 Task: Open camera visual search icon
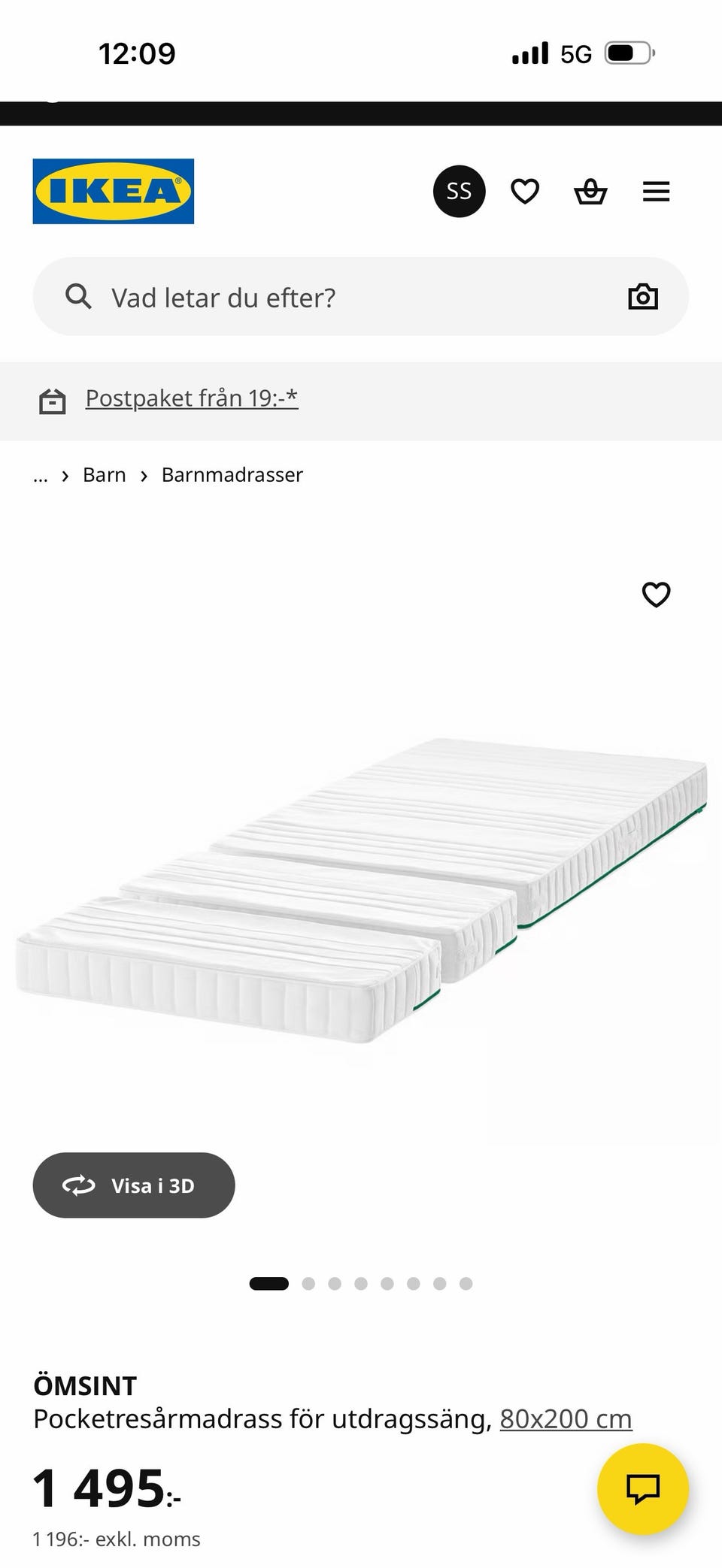[x=643, y=296]
